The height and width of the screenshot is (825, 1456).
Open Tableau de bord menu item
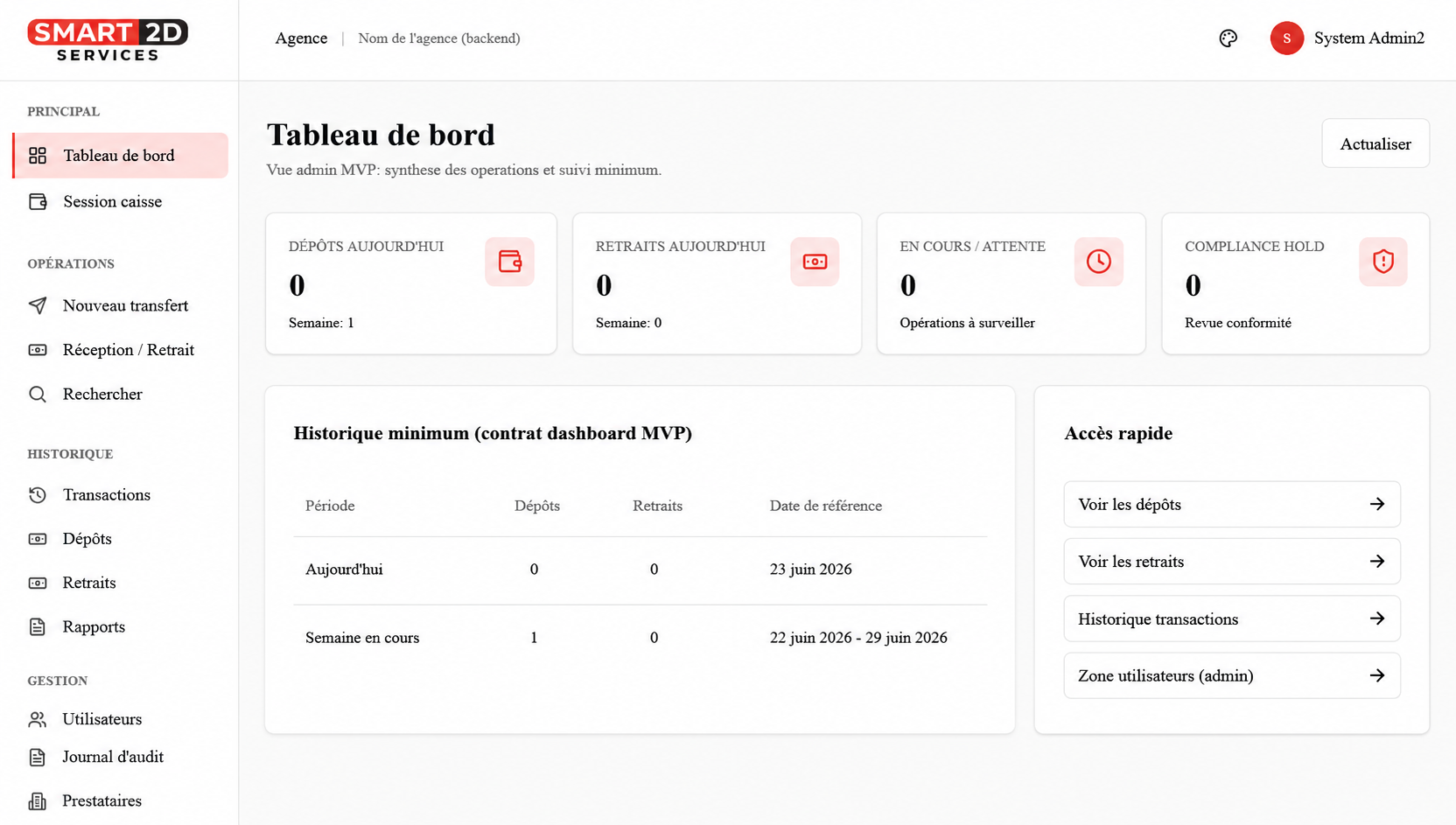coord(121,156)
